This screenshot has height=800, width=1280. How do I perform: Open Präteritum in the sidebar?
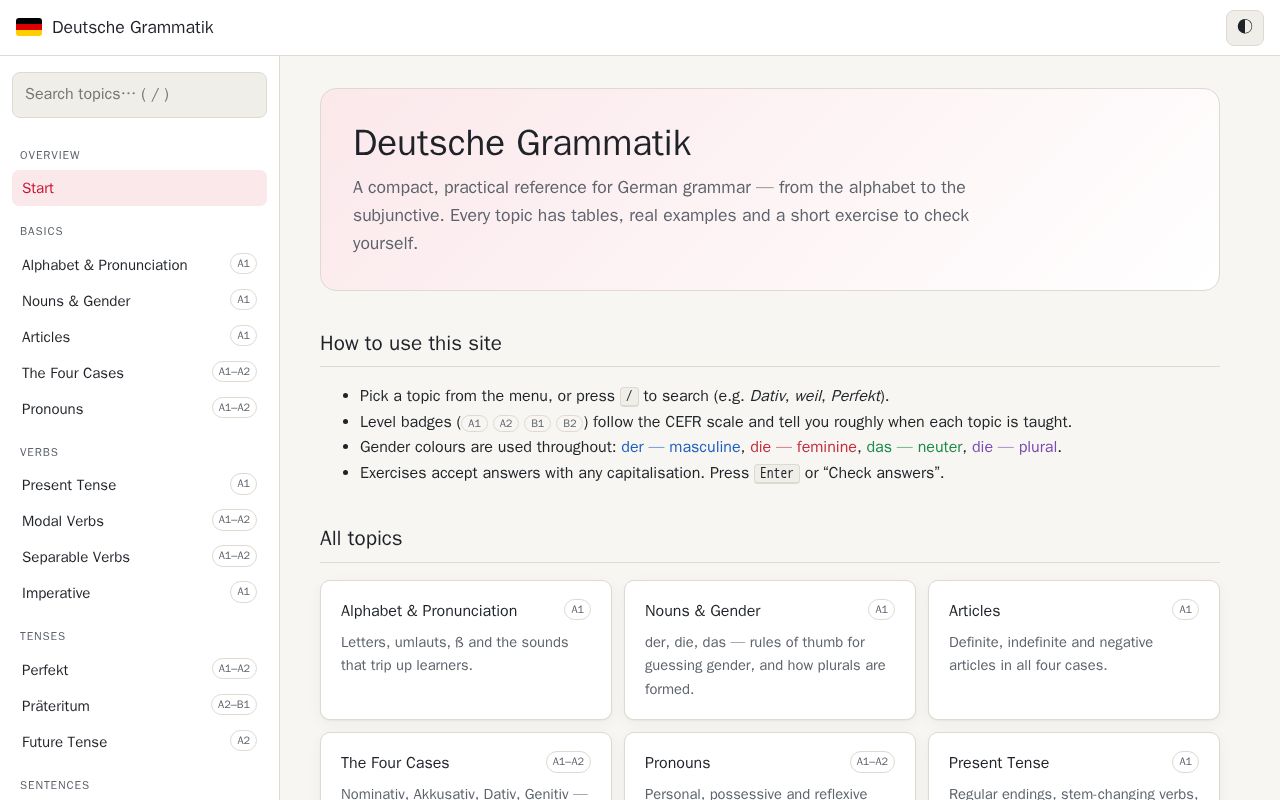tap(139, 706)
